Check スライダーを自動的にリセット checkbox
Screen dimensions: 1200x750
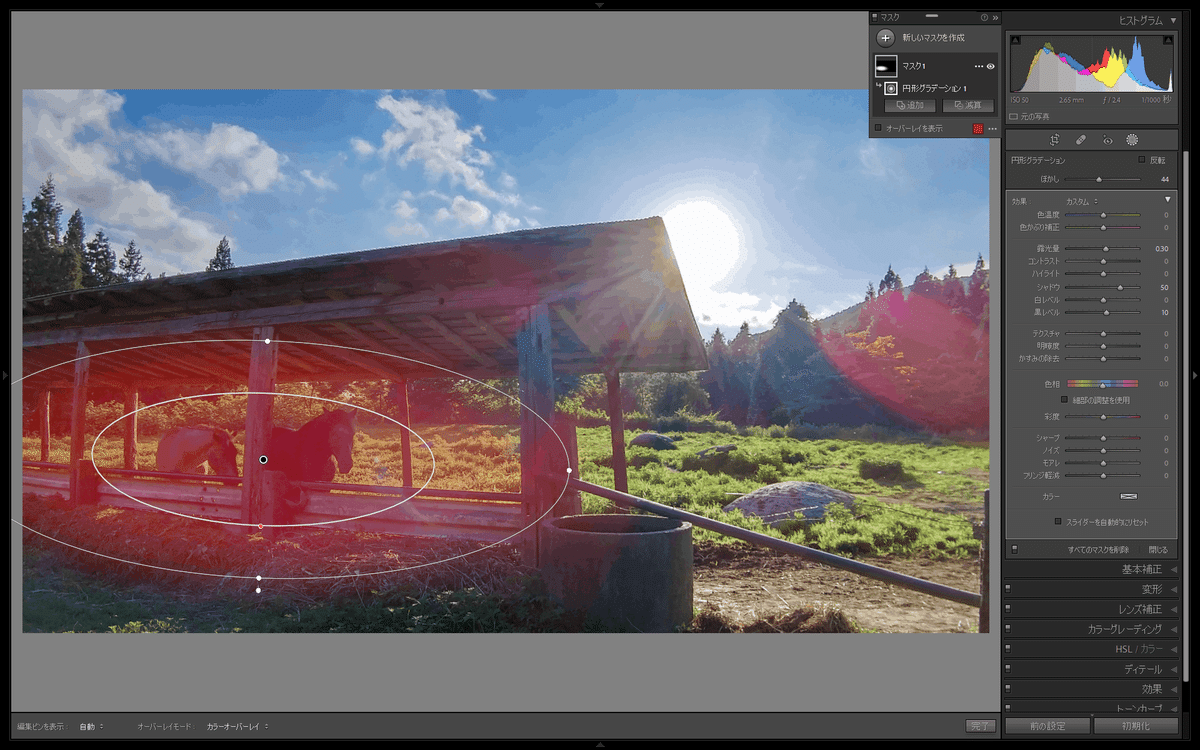click(x=1058, y=521)
